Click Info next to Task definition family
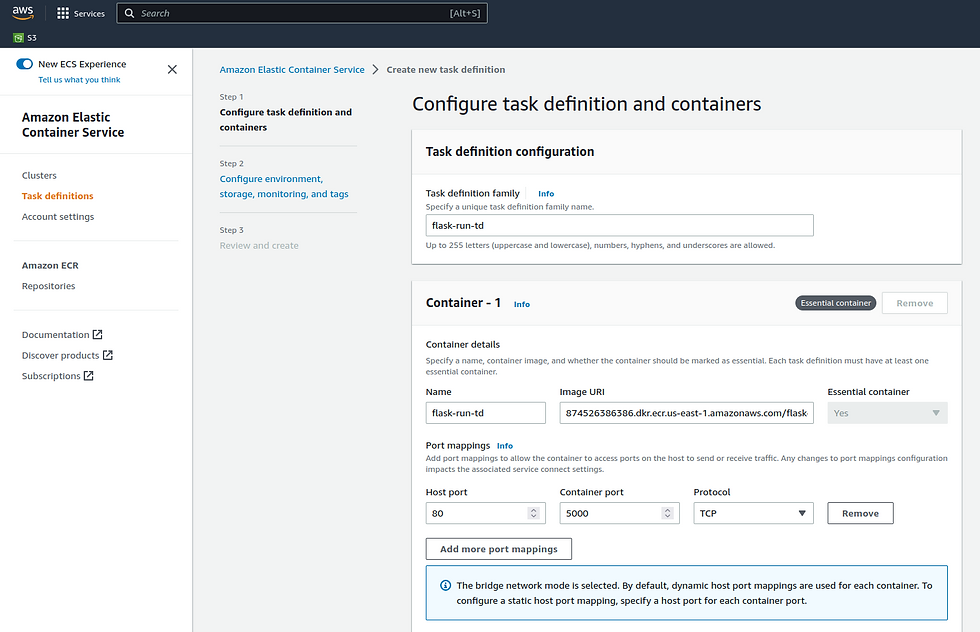980x632 pixels. point(546,194)
